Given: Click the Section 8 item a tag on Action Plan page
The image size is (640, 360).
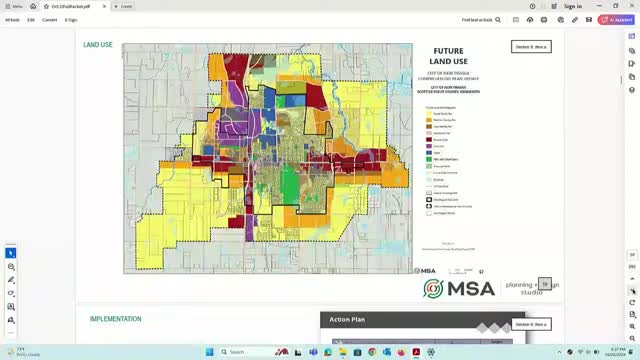Looking at the screenshot, I should 531,324.
